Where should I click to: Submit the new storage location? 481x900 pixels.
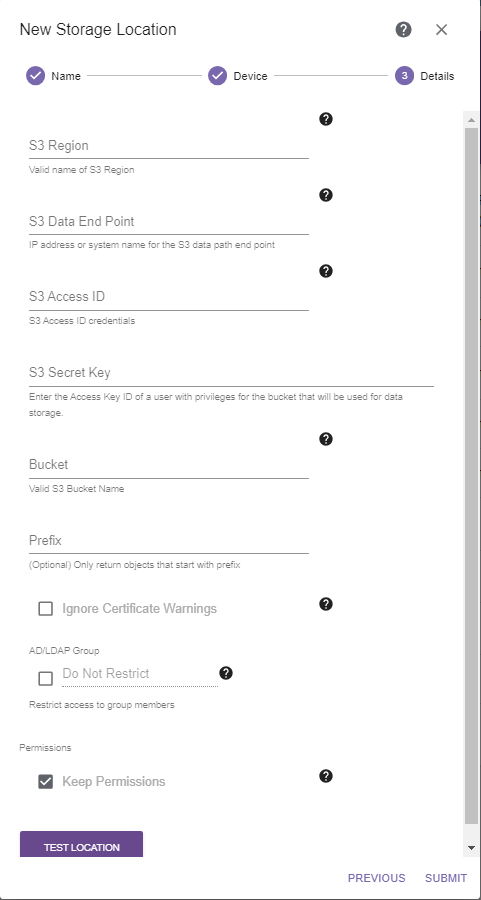446,878
